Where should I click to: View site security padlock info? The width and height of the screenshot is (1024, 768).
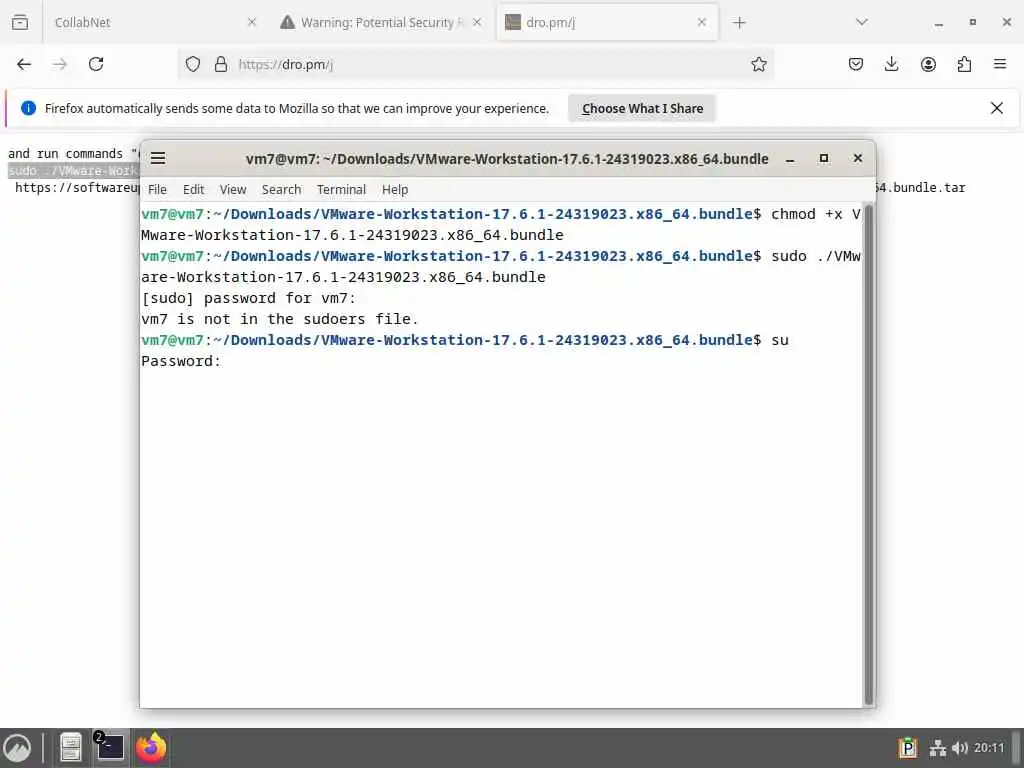(x=221, y=64)
